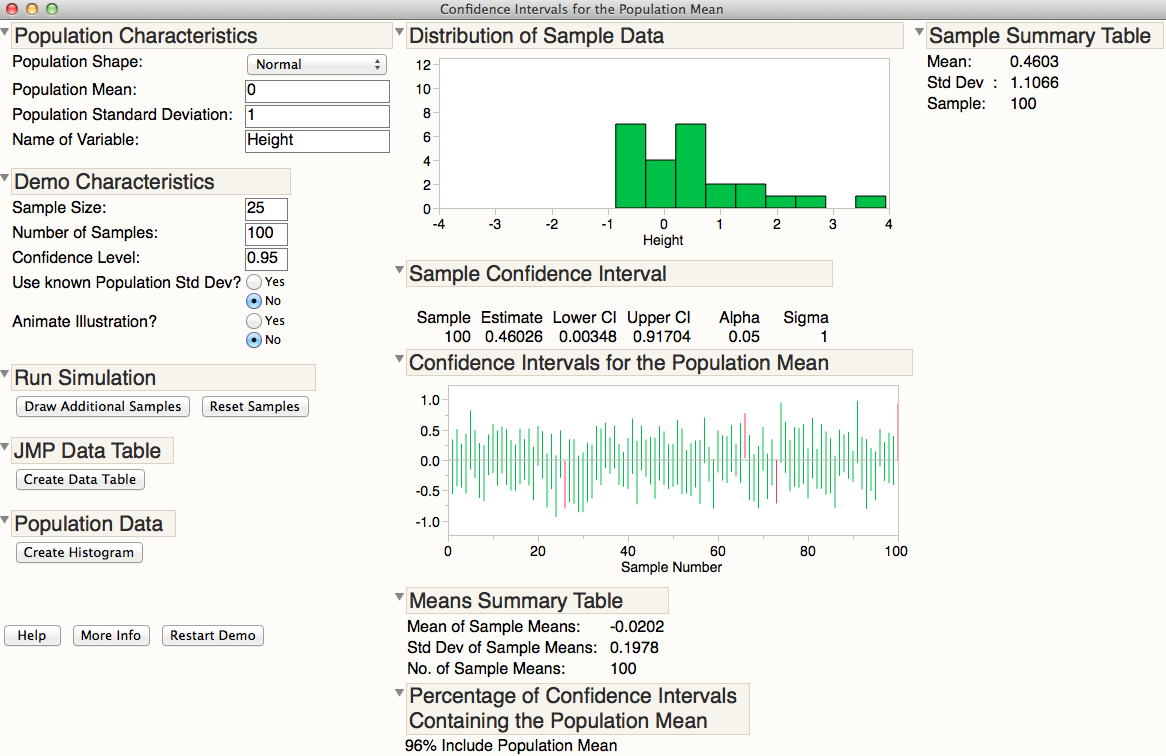Open the More Info page

[x=111, y=635]
